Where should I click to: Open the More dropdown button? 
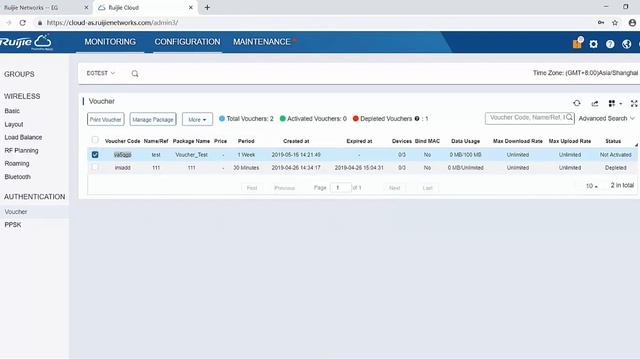[x=197, y=119]
